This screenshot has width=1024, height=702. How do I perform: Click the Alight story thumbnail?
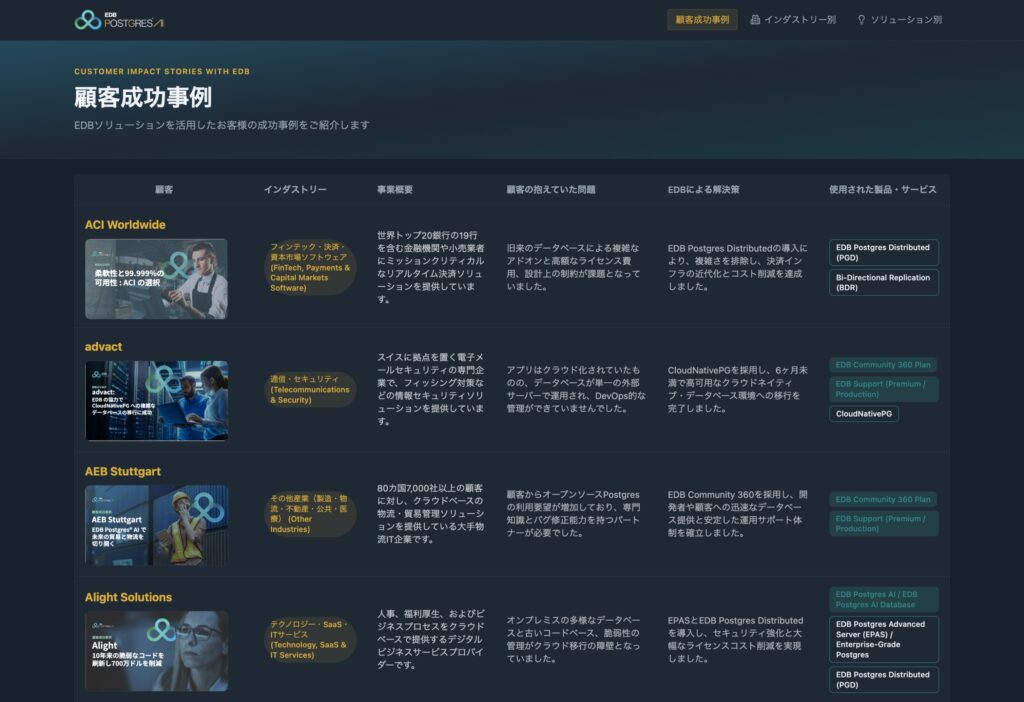click(x=156, y=650)
